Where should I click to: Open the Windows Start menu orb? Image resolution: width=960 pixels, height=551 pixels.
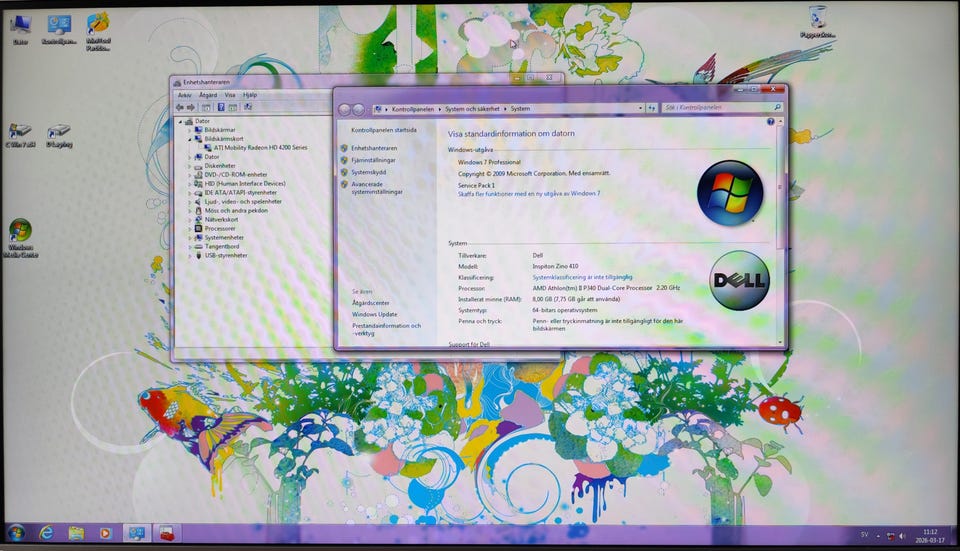pos(16,531)
